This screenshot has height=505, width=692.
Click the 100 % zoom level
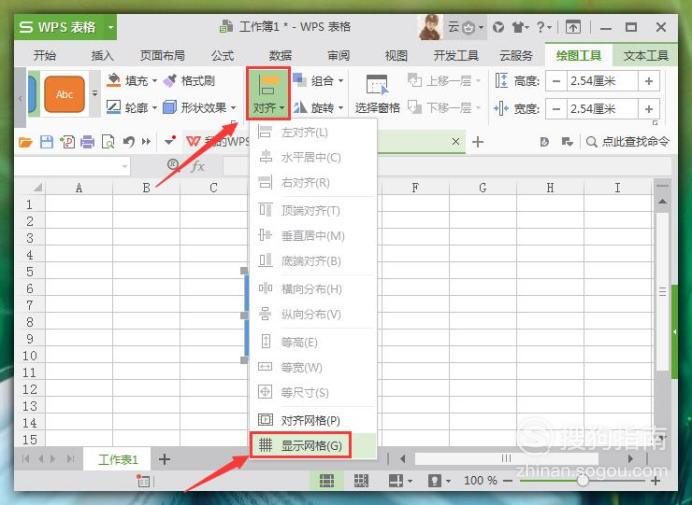click(x=480, y=481)
